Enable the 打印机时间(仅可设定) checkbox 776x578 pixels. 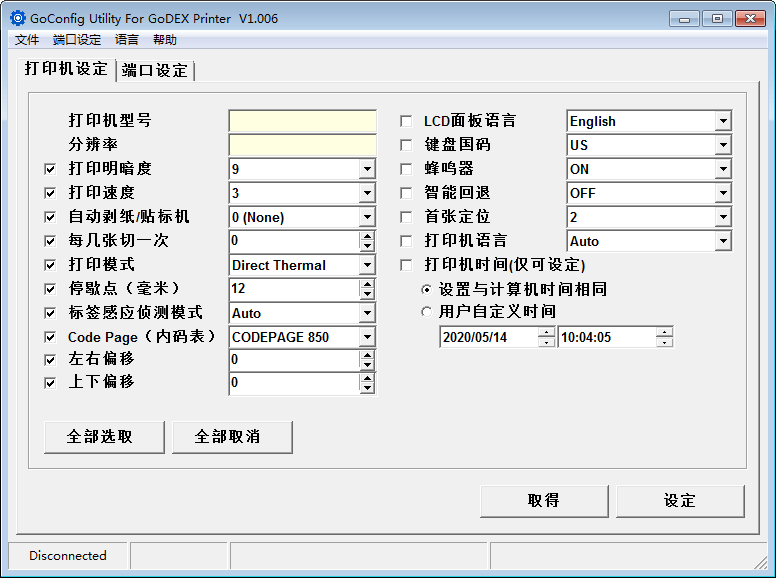406,265
